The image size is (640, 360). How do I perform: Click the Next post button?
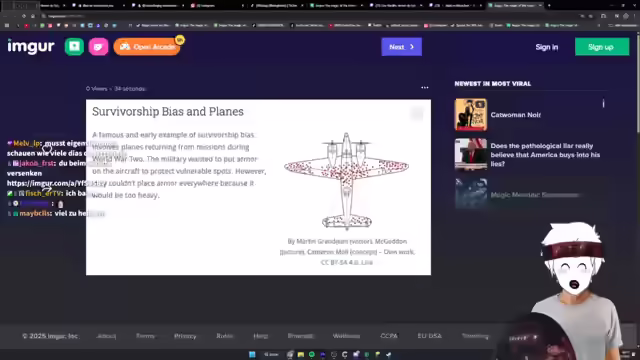point(401,47)
